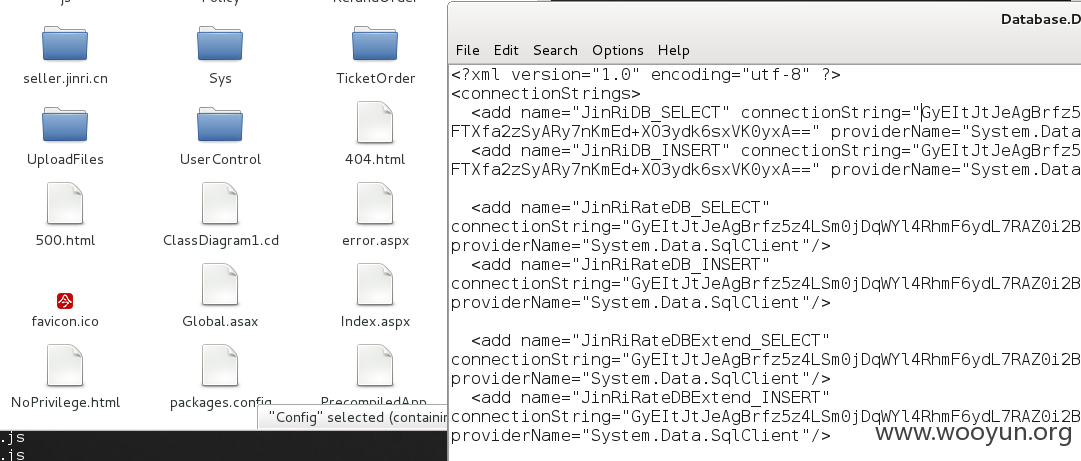Select the PrecompiledApp file icon
This screenshot has height=461, width=1081.
click(x=375, y=366)
